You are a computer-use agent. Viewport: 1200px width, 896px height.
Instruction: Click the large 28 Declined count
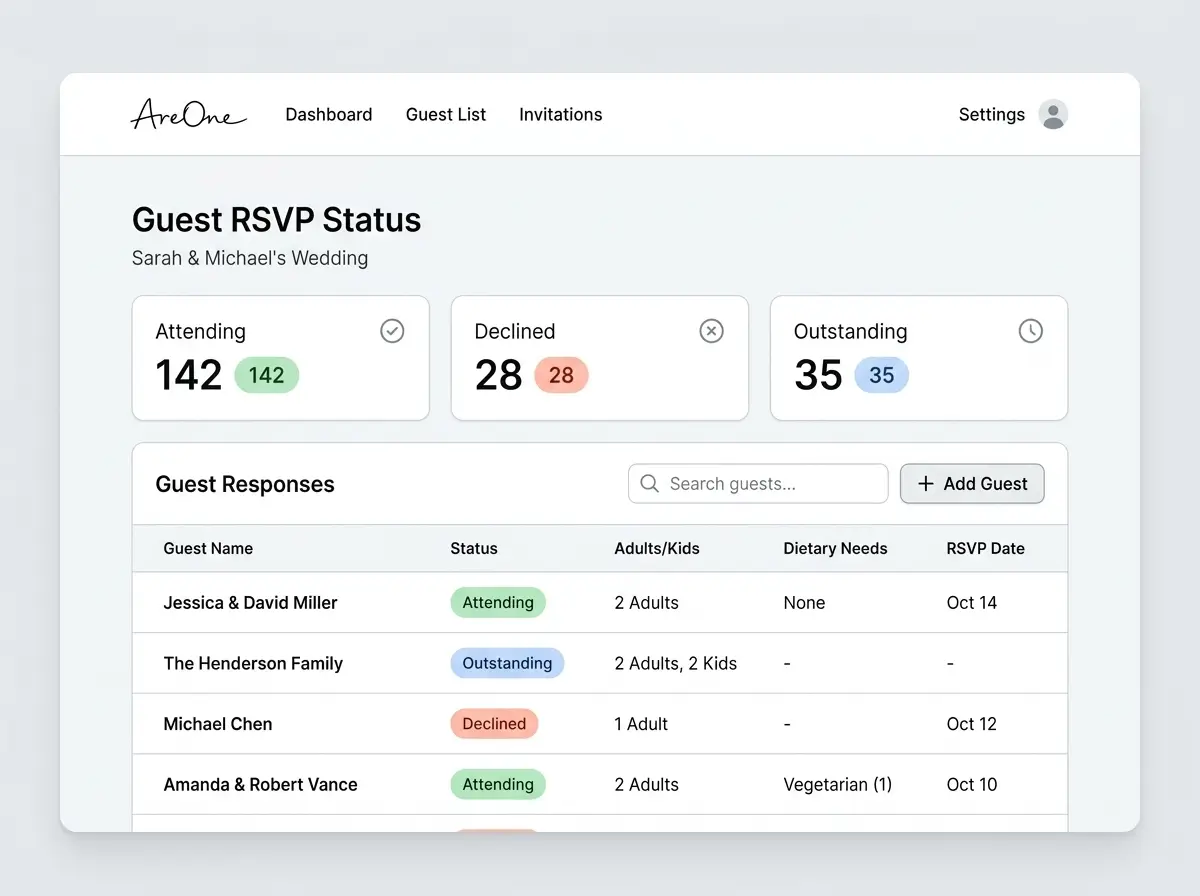(499, 376)
